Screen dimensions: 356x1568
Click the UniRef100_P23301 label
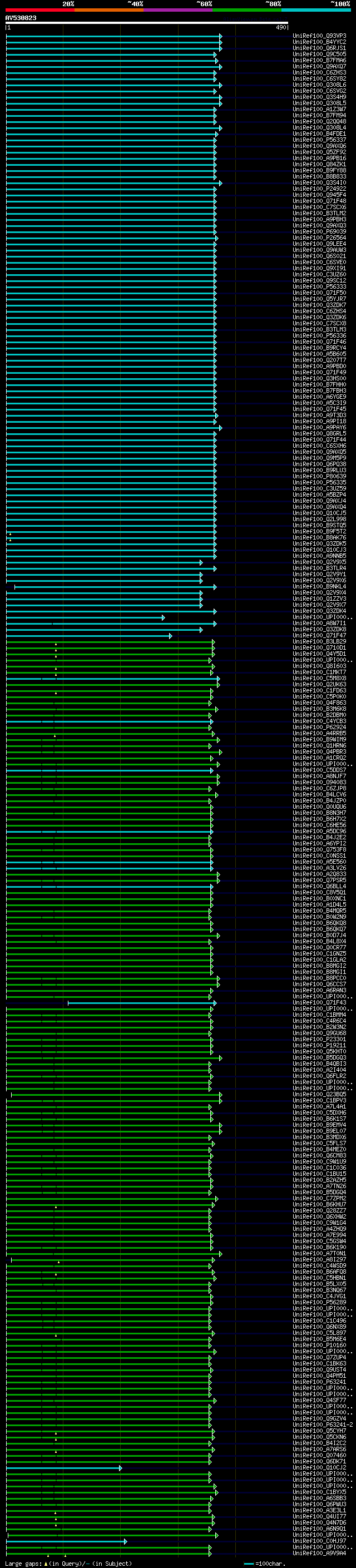[x=319, y=1039]
